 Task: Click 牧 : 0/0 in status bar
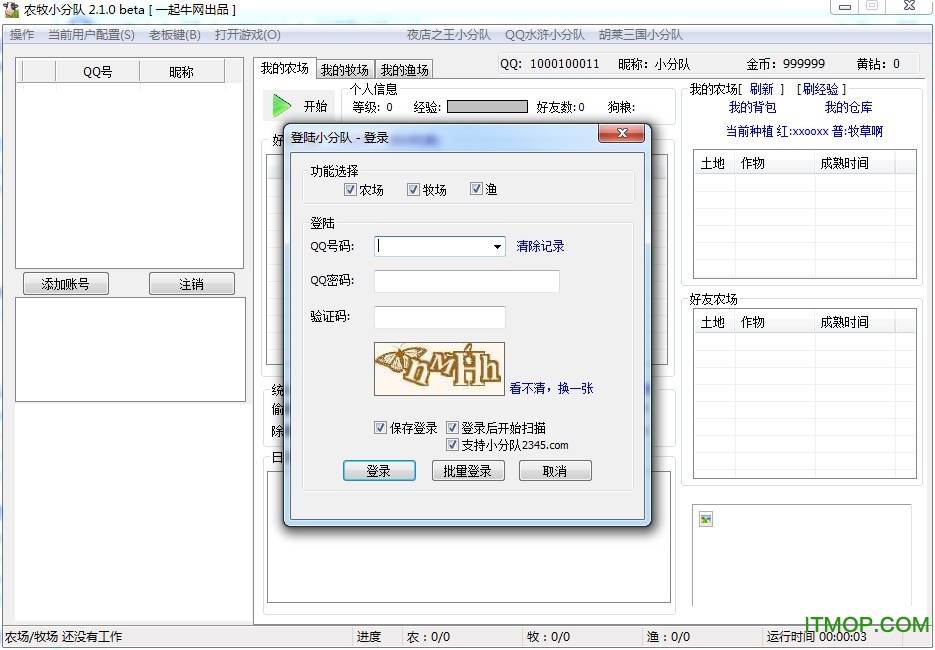coord(549,637)
